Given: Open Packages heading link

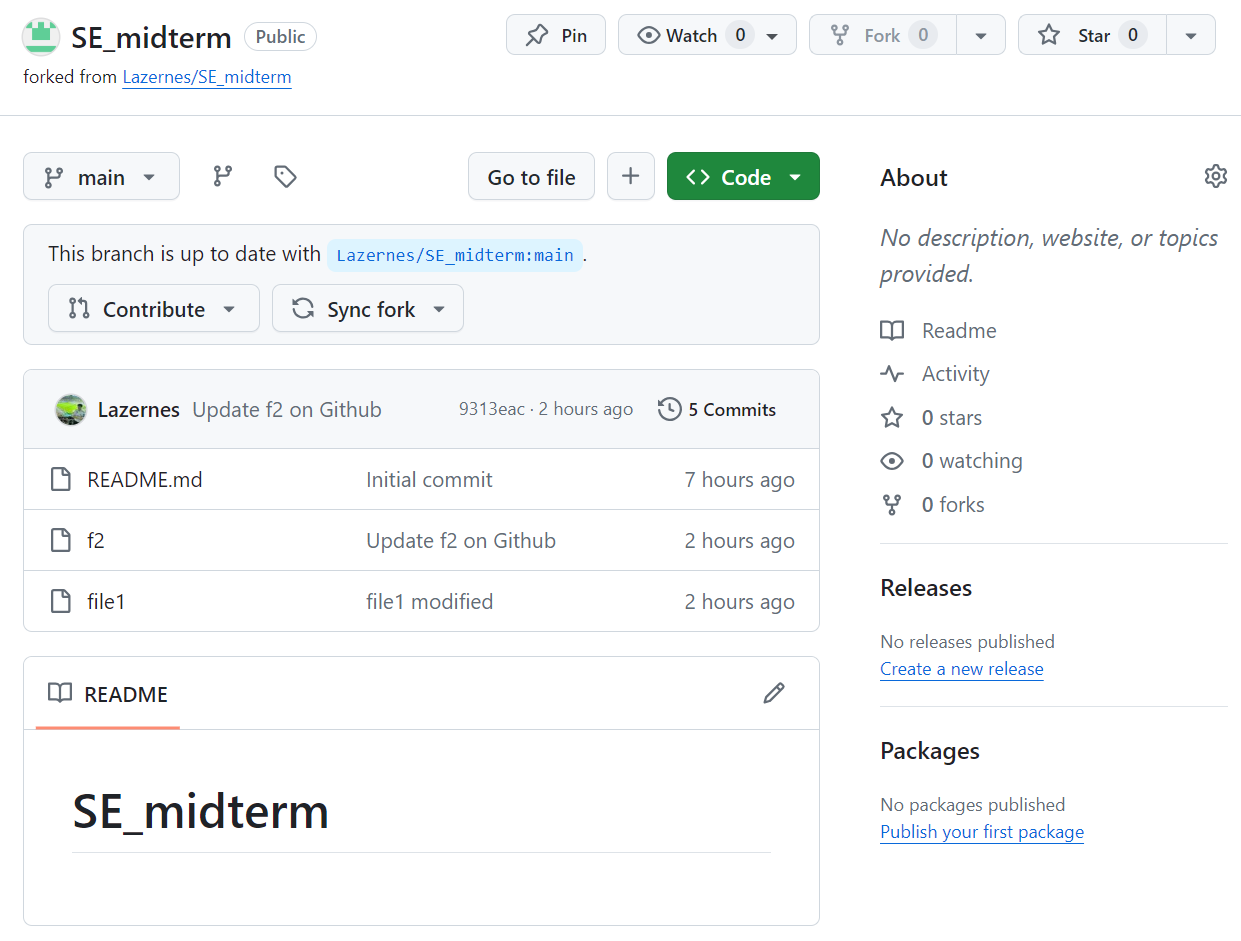Looking at the screenshot, I should 930,751.
